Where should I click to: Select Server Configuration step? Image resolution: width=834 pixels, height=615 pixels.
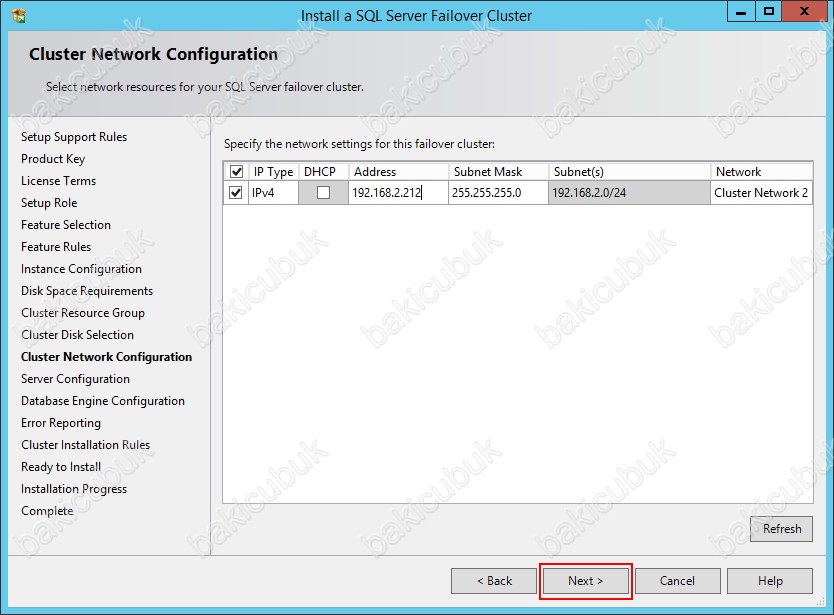[x=76, y=379]
